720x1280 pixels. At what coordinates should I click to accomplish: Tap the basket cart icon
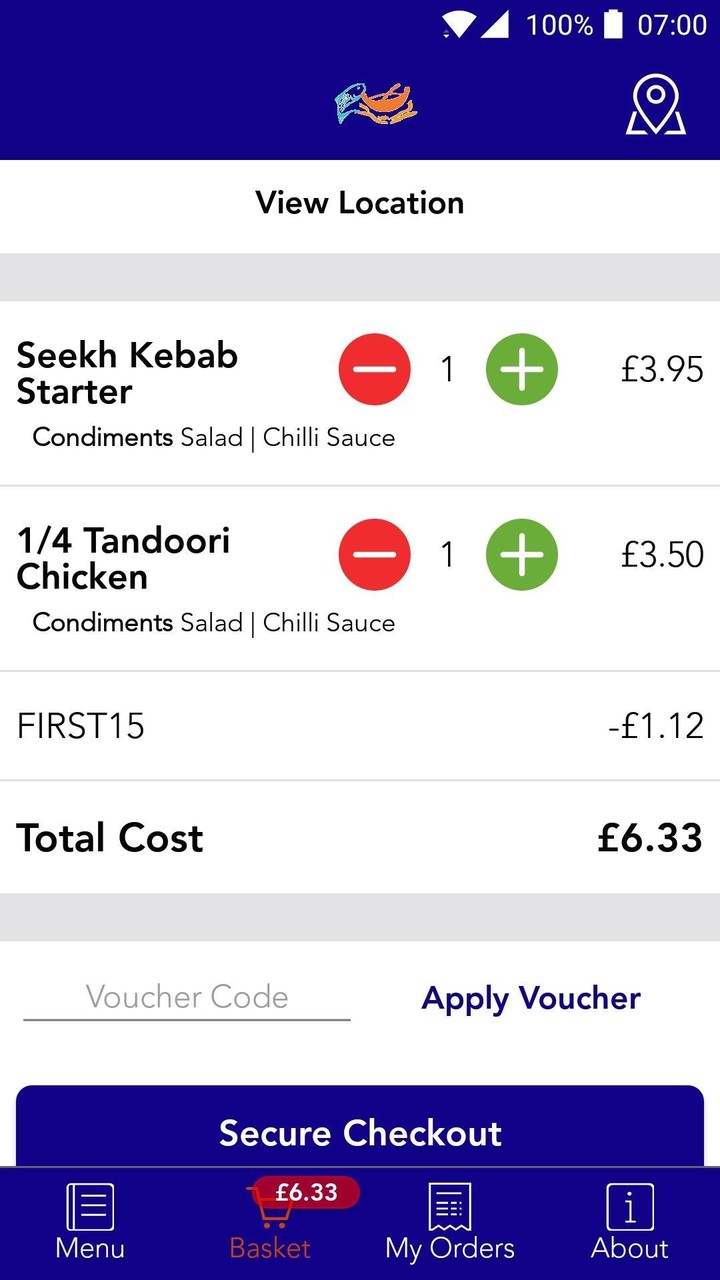268,1212
